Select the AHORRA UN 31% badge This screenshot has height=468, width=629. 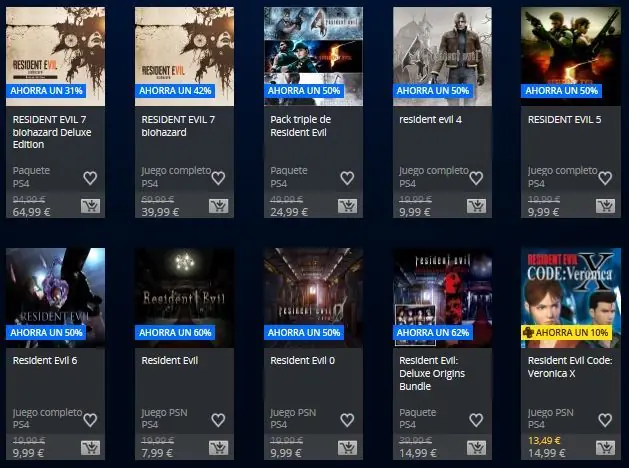pyautogui.click(x=46, y=91)
